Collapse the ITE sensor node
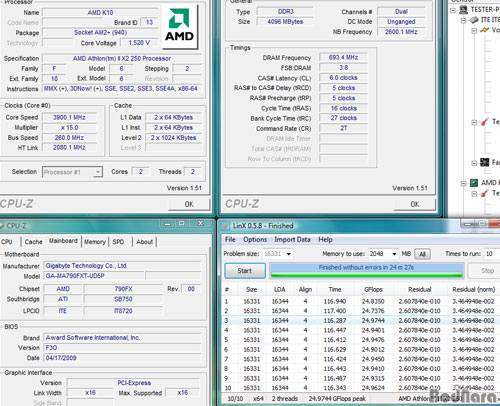The height and width of the screenshot is (406, 500). [463, 20]
